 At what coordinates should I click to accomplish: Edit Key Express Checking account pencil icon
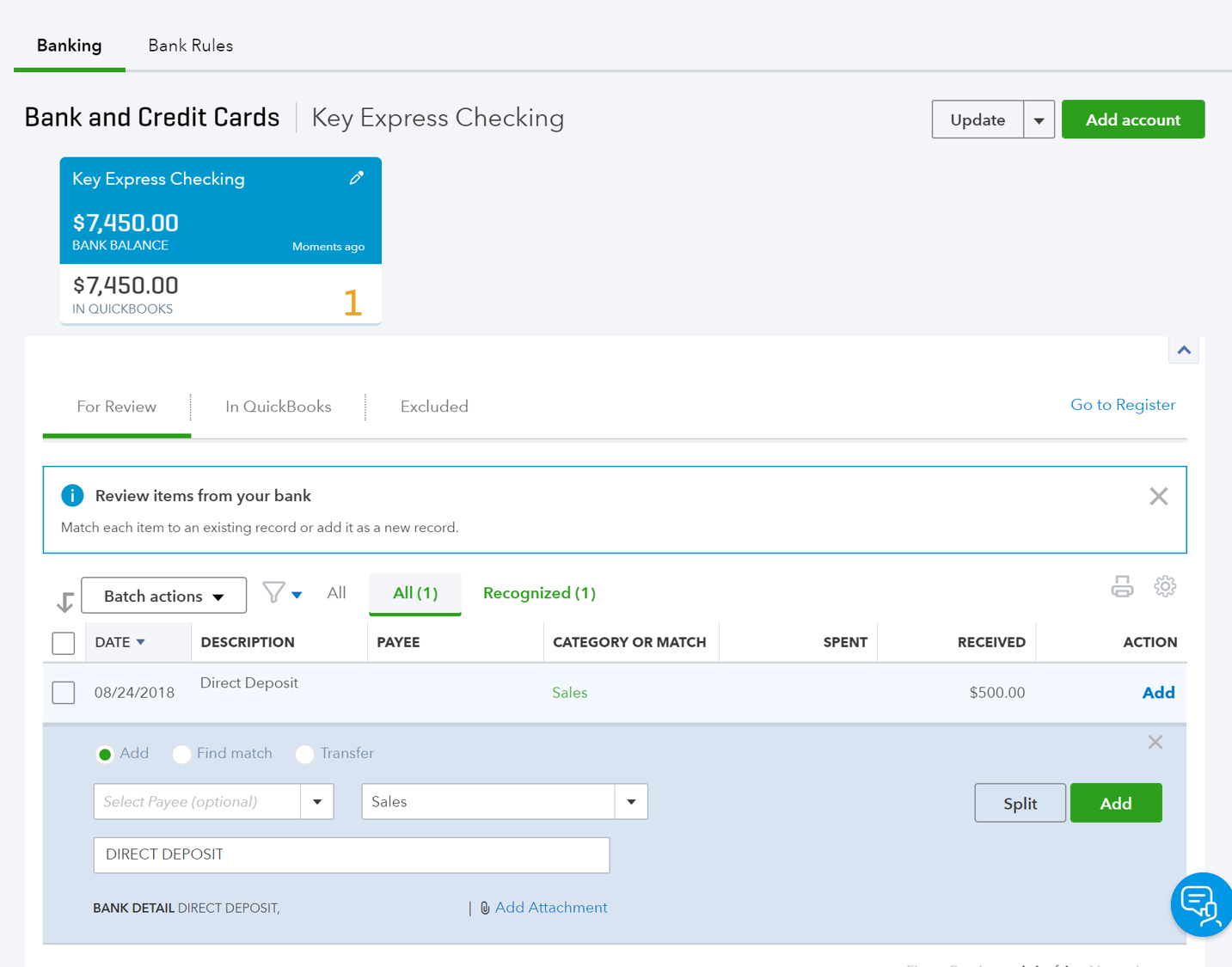pyautogui.click(x=356, y=178)
